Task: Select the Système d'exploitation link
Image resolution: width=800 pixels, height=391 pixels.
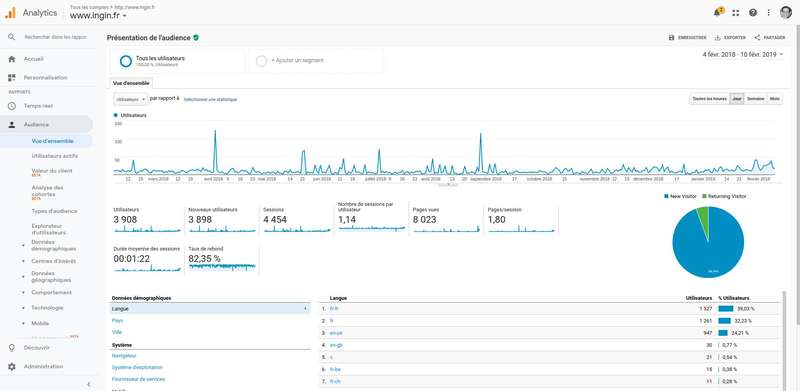Action: click(137, 368)
